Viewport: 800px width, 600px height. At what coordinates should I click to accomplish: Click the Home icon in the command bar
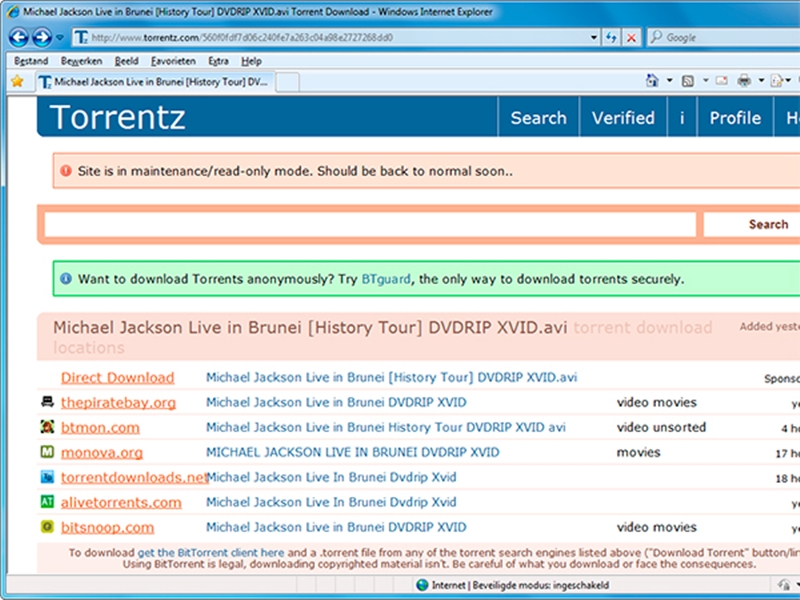click(652, 81)
